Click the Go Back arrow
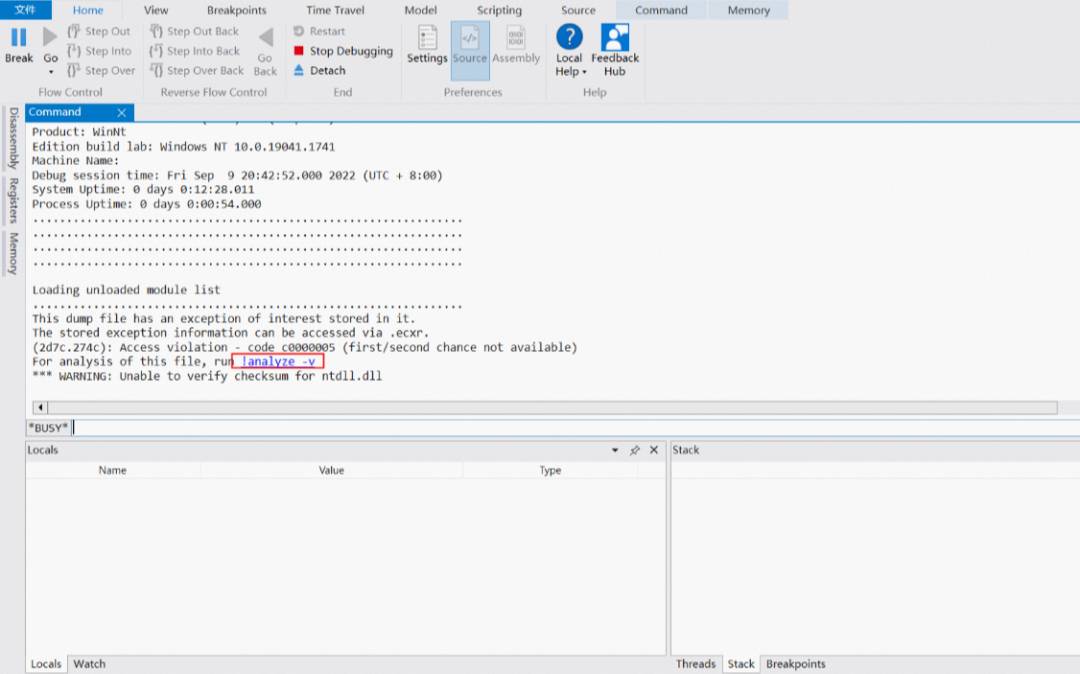The image size is (1080, 674). click(265, 37)
